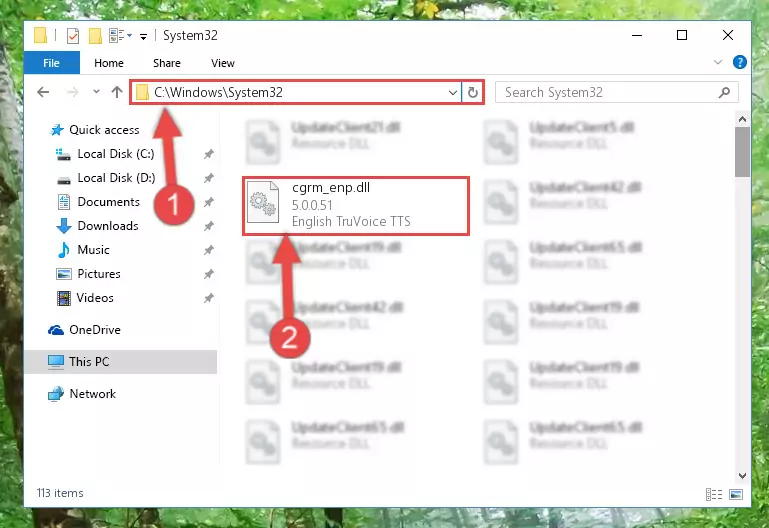Click the pin icon next to Local Disk (D:)
The width and height of the screenshot is (769, 528).
pyautogui.click(x=209, y=178)
